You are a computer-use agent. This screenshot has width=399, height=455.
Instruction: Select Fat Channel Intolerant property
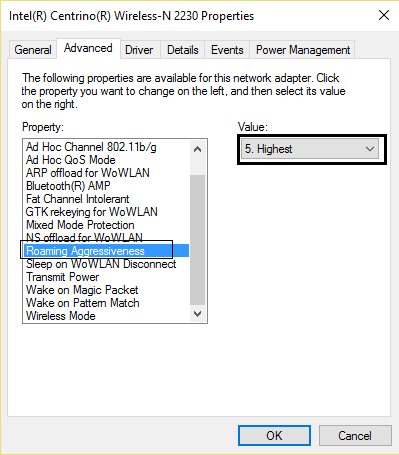(x=78, y=199)
